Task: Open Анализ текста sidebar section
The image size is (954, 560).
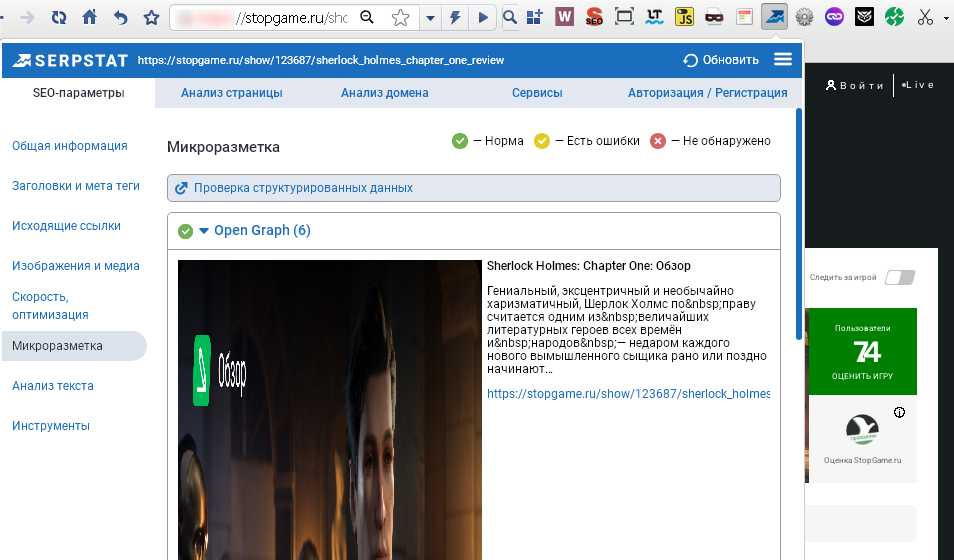Action: click(x=52, y=385)
